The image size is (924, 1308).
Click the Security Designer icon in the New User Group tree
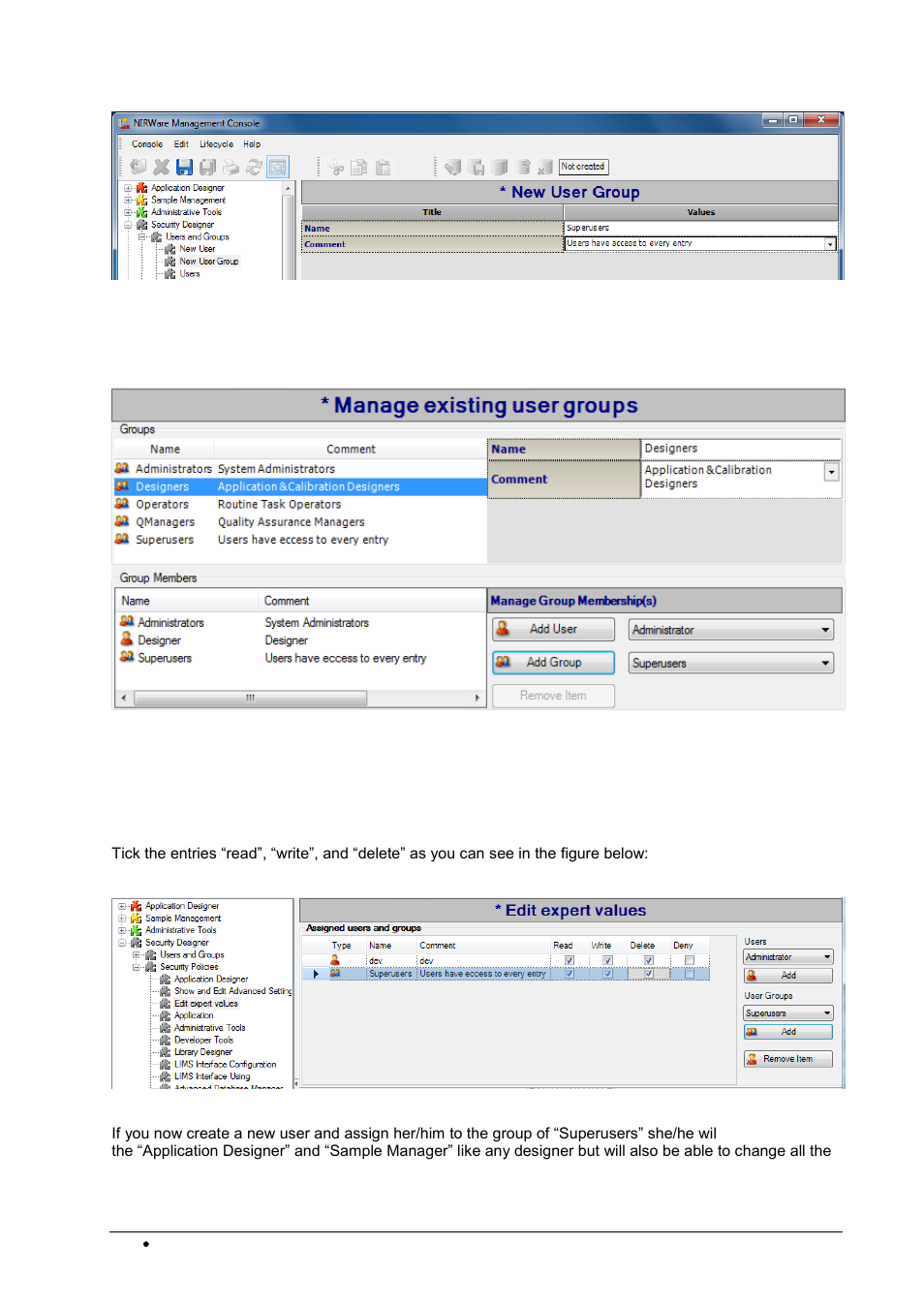click(x=142, y=225)
